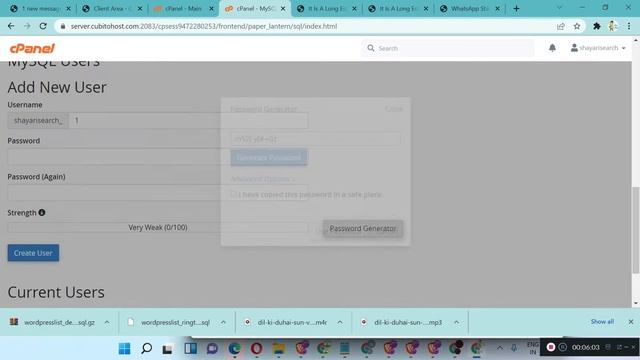
Task: Focus the Password (Again) input field
Action: [158, 193]
